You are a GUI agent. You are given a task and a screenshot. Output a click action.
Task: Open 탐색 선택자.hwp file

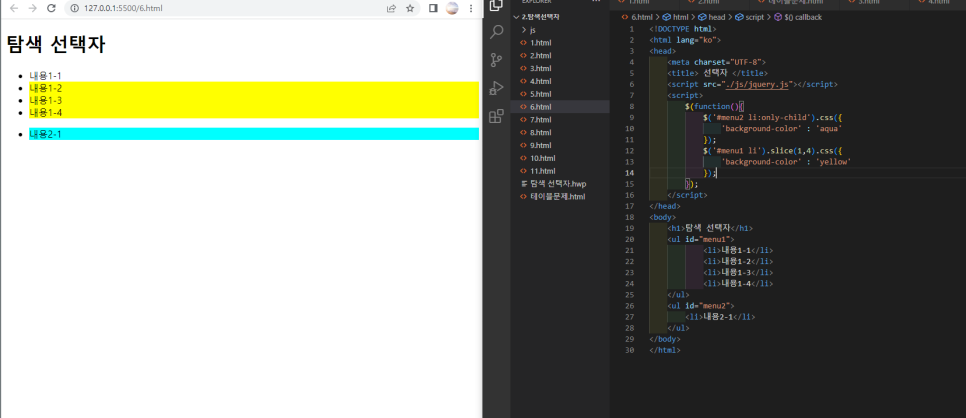[560, 184]
